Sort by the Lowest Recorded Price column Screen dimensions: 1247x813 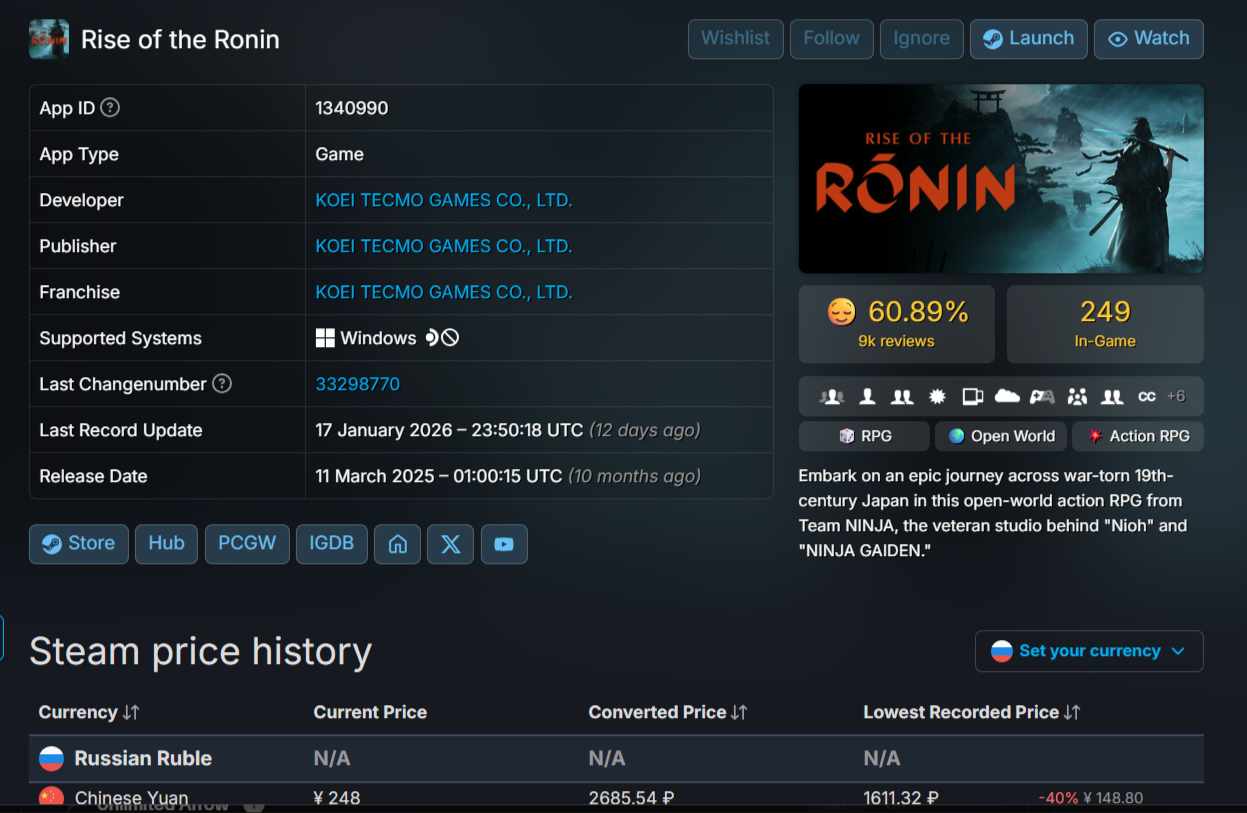972,712
